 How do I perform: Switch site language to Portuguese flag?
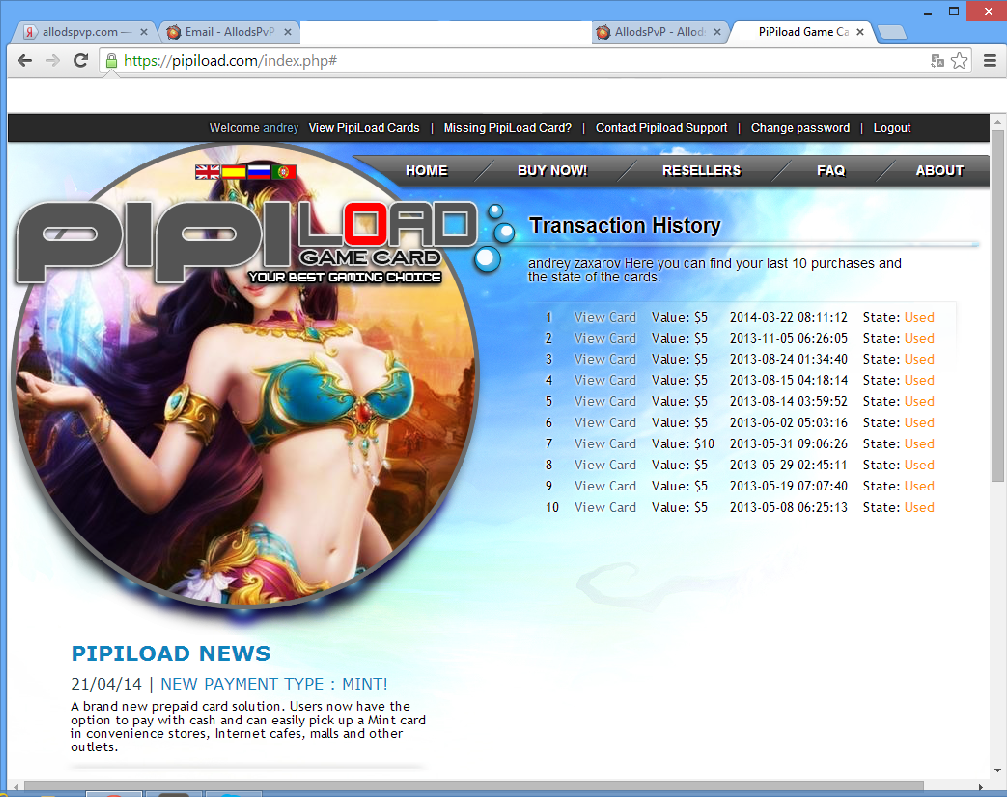(x=284, y=171)
